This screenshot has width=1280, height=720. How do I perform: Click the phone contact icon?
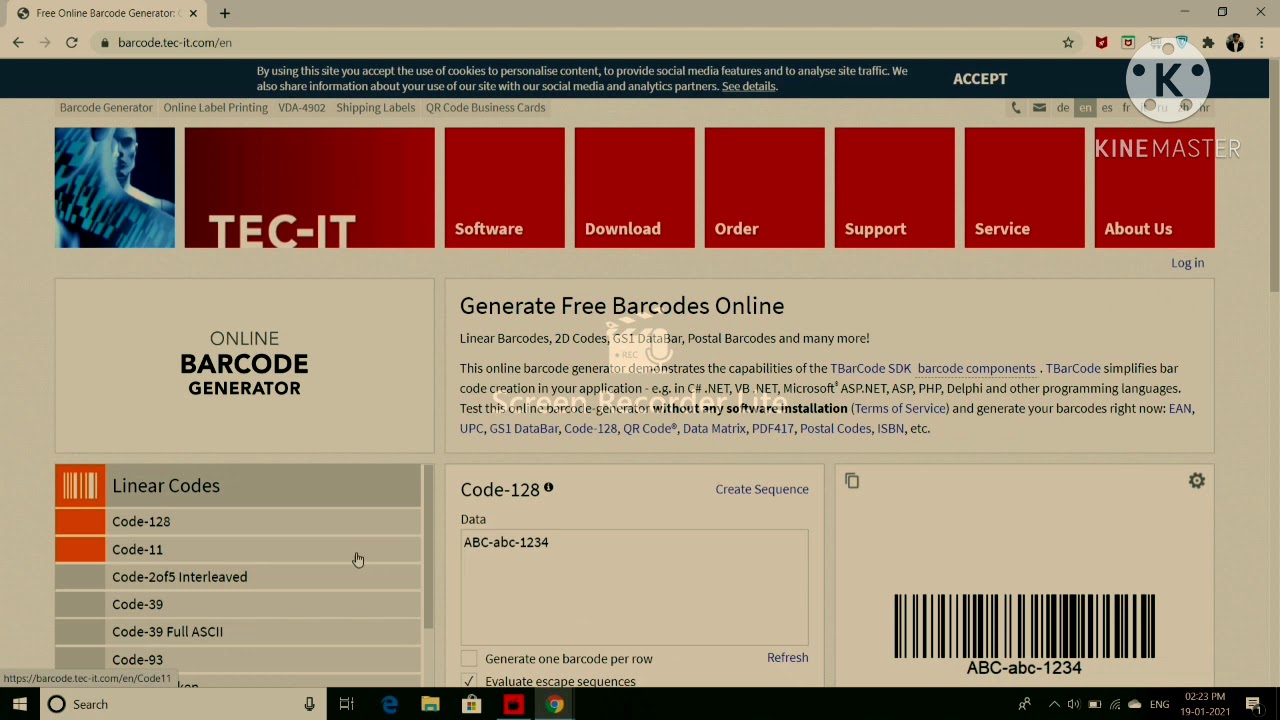(x=1016, y=108)
